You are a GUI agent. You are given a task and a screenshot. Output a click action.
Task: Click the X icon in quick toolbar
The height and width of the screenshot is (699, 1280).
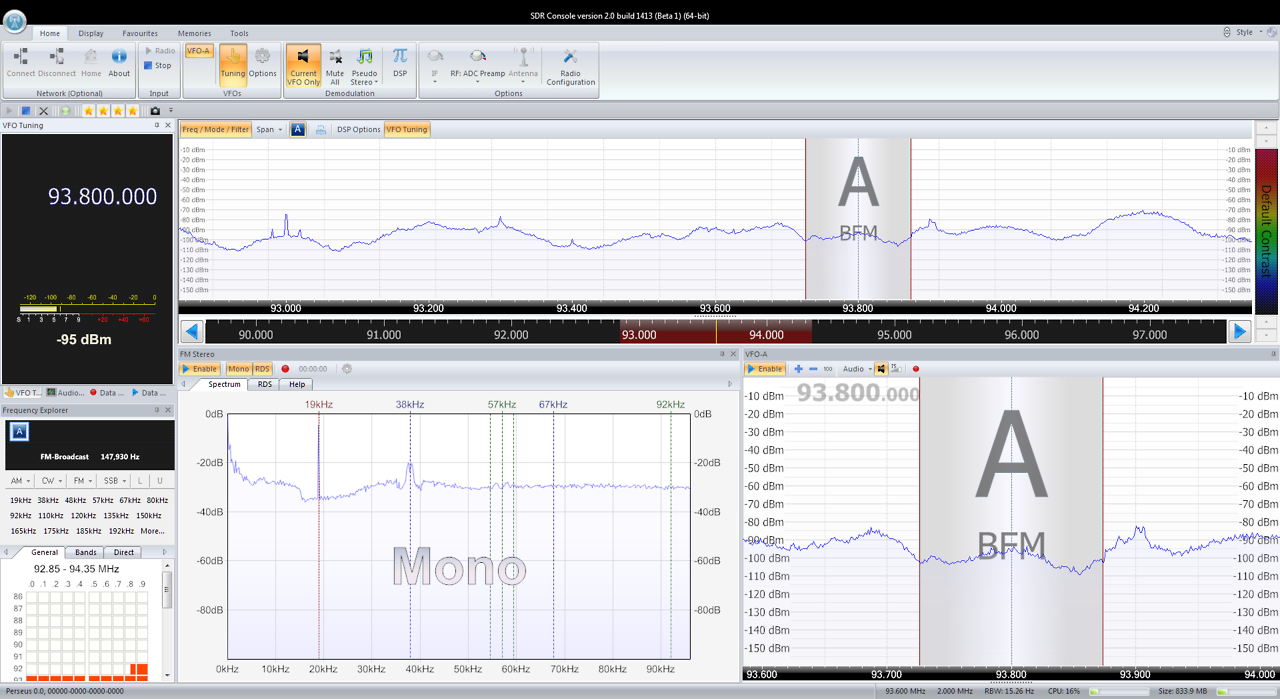coord(43,110)
